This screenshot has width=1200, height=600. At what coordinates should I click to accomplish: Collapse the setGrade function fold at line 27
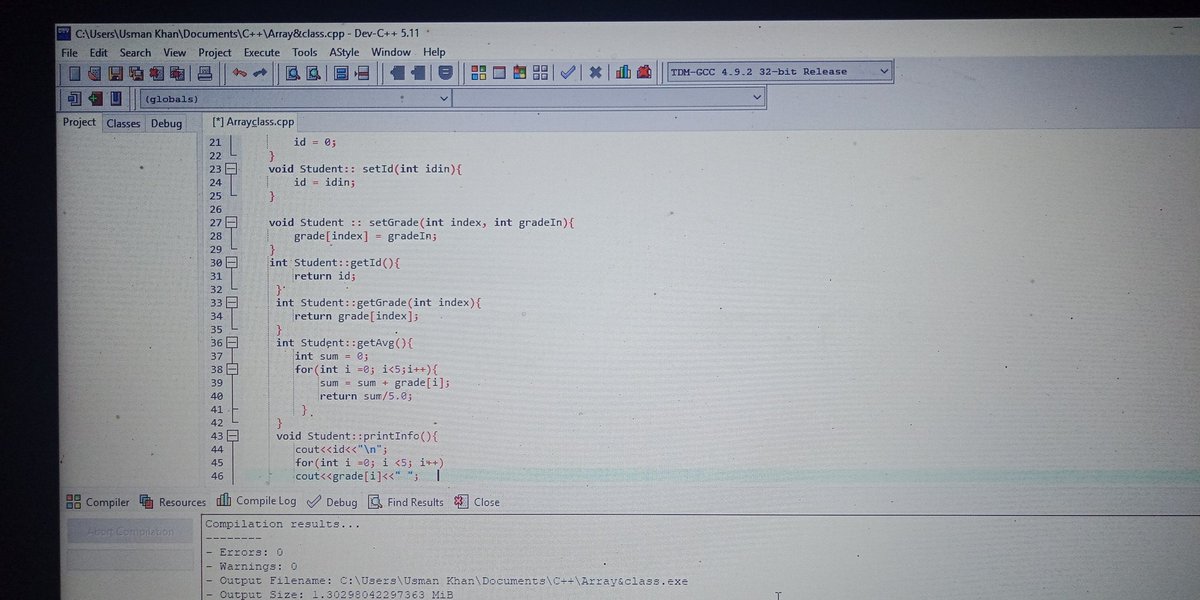(231, 222)
